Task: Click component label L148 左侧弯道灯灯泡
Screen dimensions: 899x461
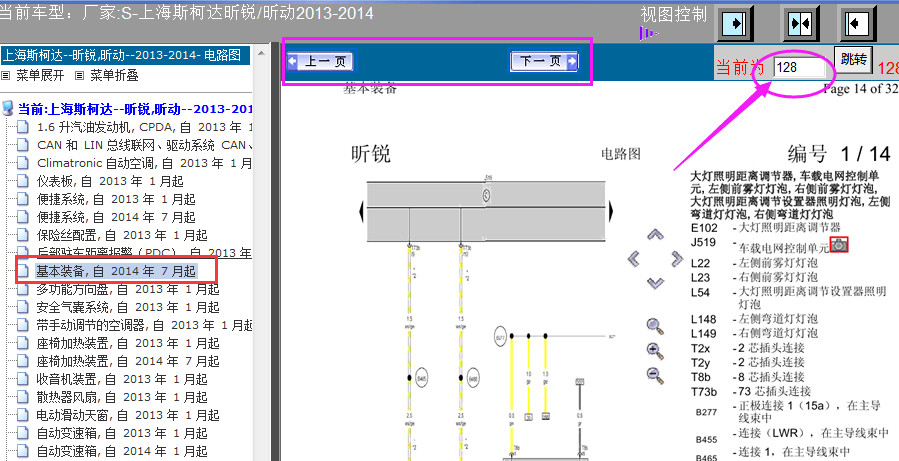Action: point(755,319)
